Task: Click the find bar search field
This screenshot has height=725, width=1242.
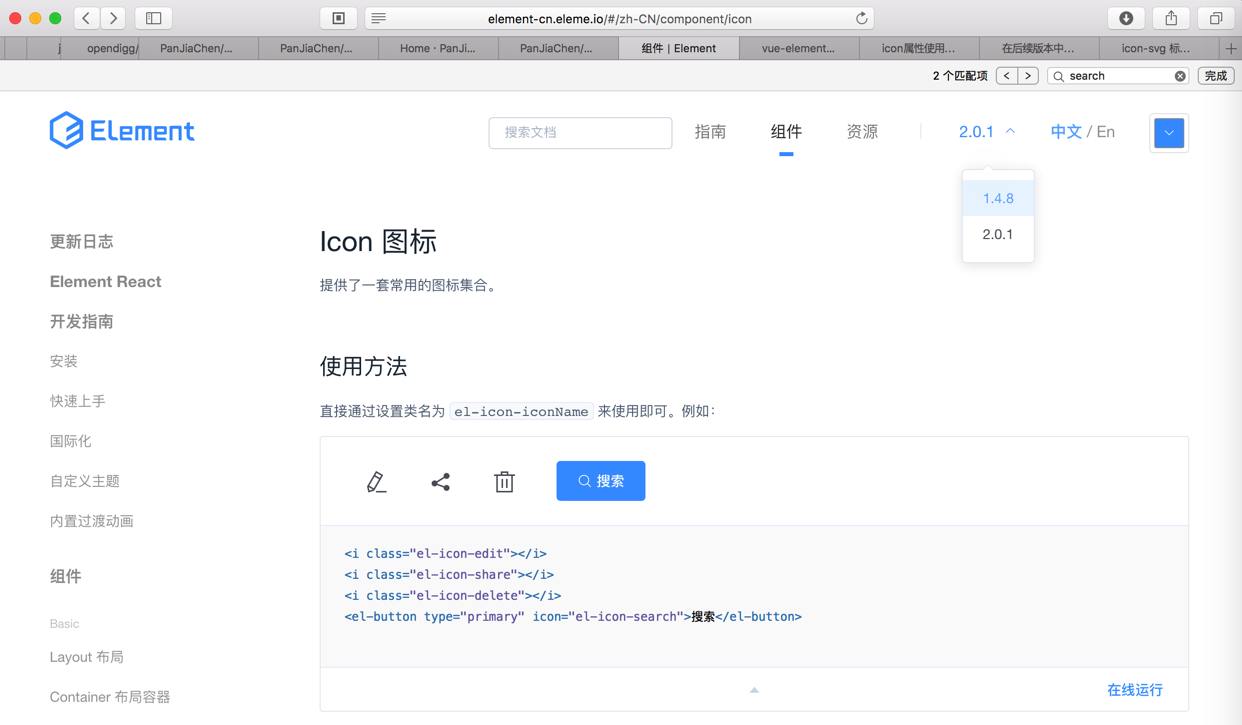Action: tap(1118, 76)
